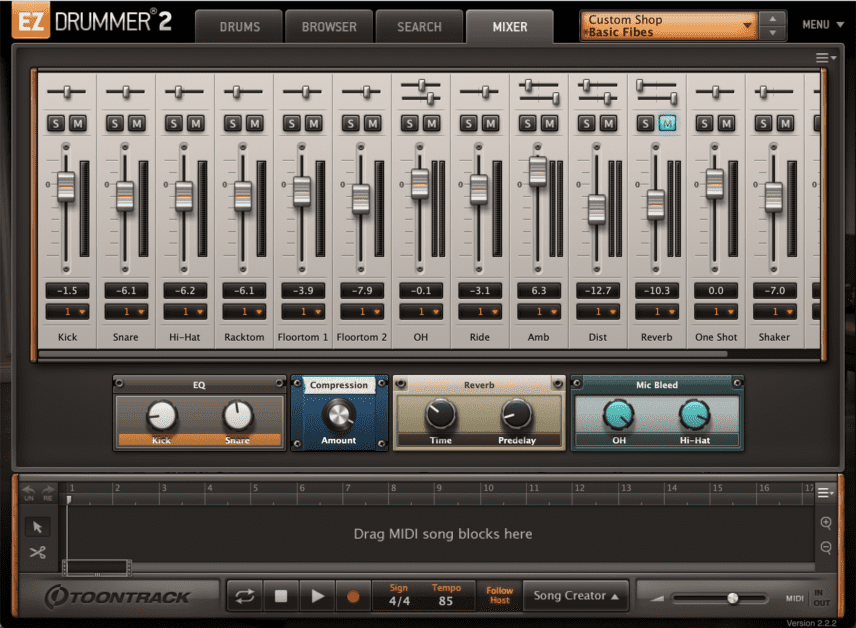Click the time signature 4/4 value
The image size is (856, 628).
(399, 601)
